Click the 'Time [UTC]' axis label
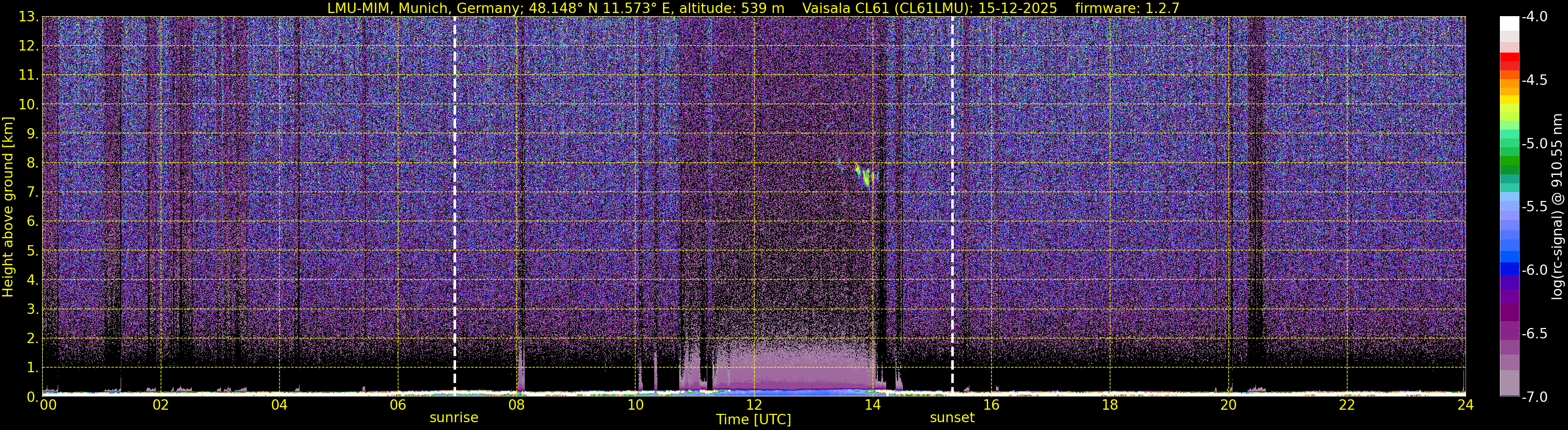Viewport: 1568px width, 430px height. (x=754, y=420)
